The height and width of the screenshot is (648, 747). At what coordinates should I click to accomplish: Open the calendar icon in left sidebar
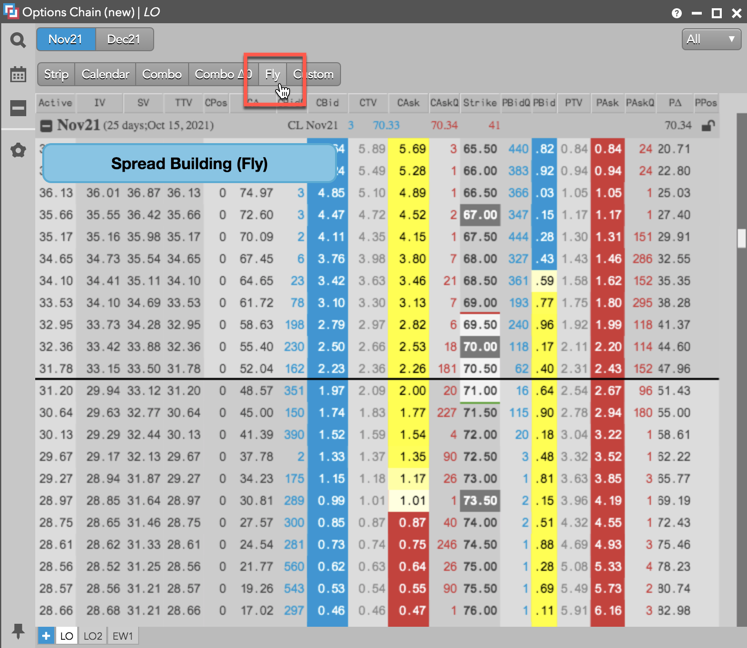(18, 75)
